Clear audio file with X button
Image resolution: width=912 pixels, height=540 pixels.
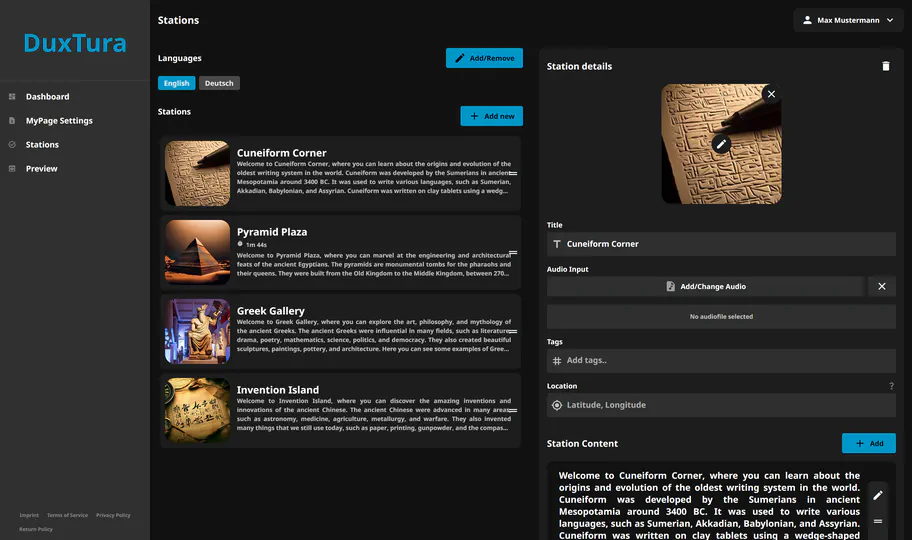[x=881, y=286]
